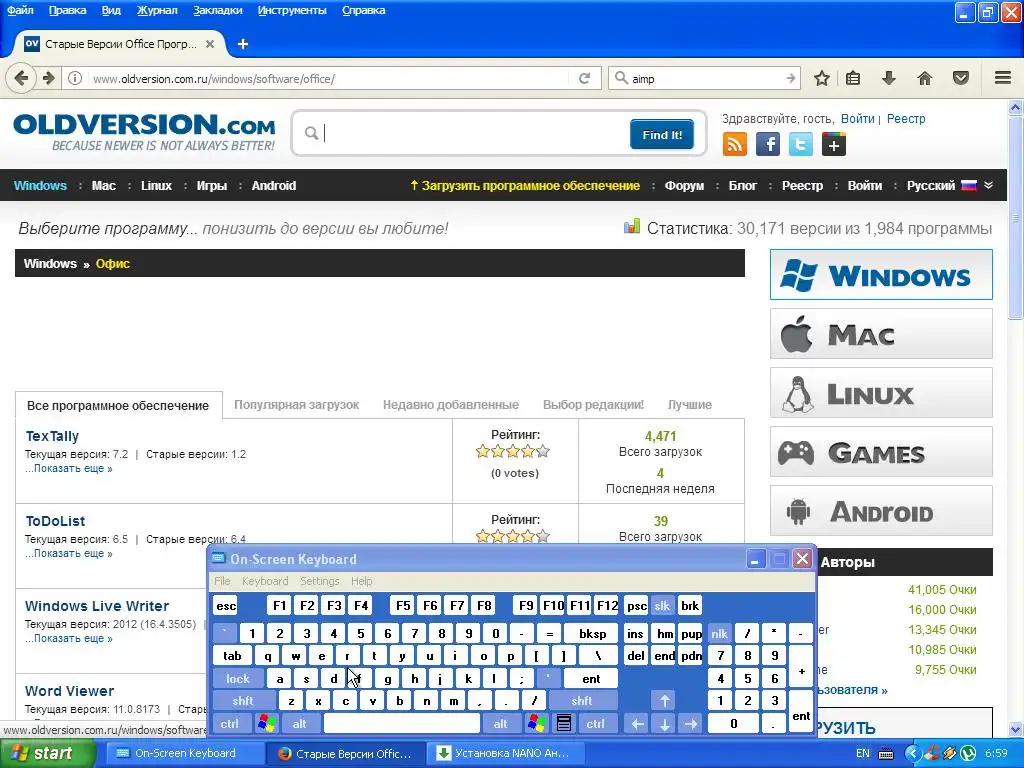This screenshot has width=1024, height=768.
Task: Click the Pocket icon in toolbar
Action: tap(961, 78)
